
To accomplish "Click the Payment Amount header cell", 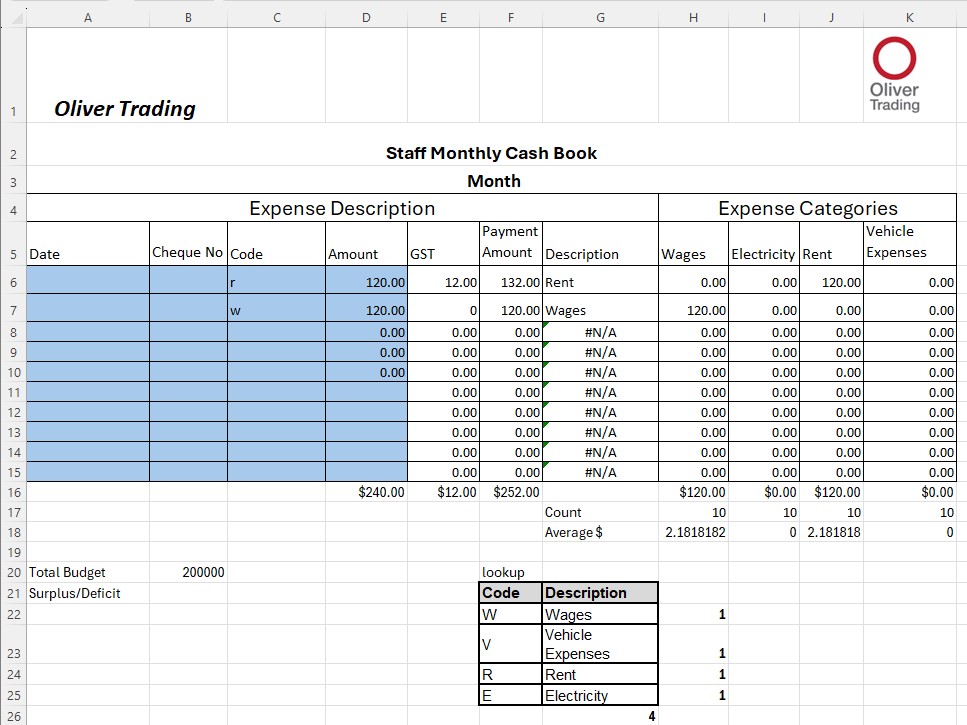I will click(x=511, y=244).
